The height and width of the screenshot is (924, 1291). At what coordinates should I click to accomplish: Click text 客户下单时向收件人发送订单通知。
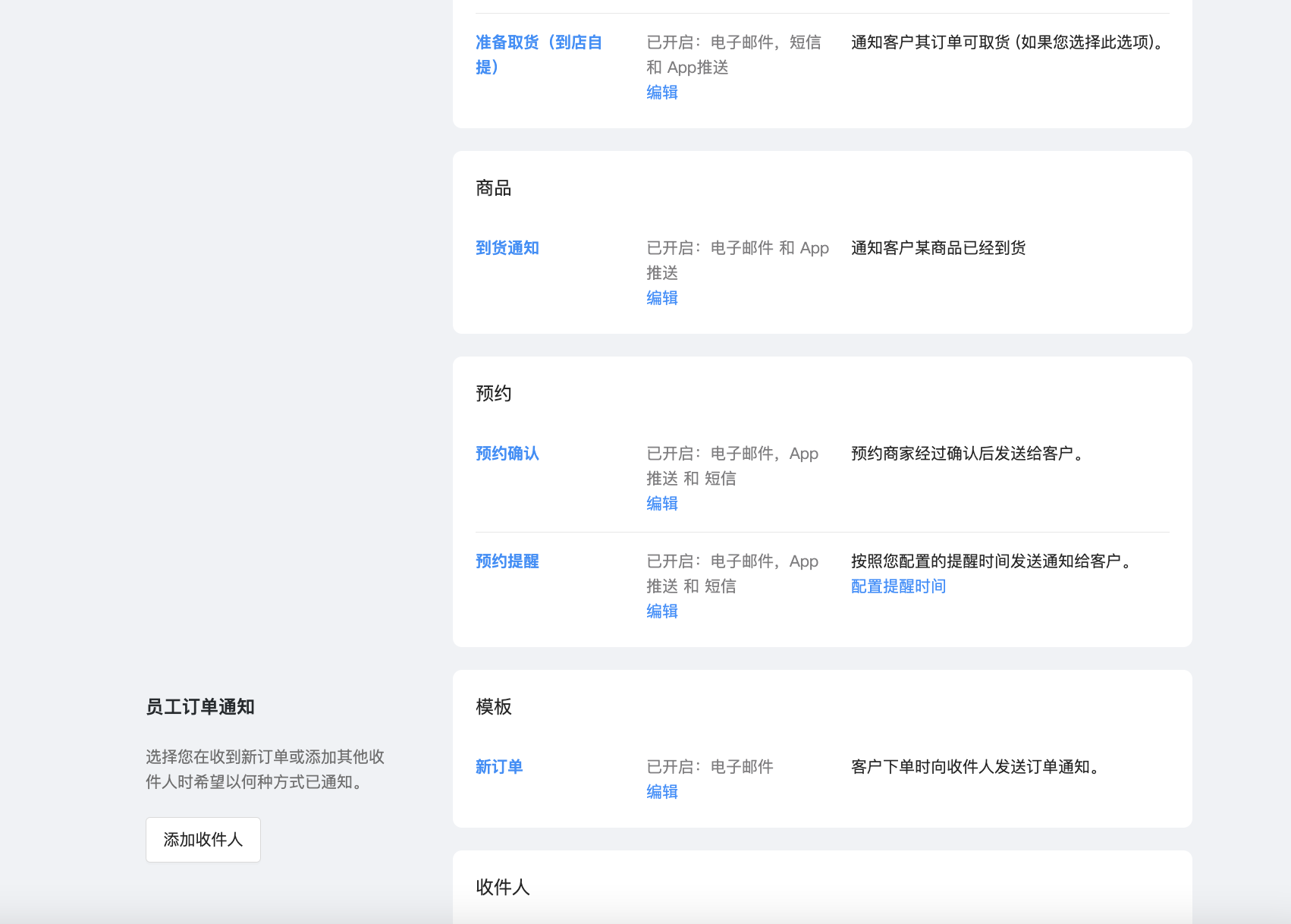click(978, 767)
